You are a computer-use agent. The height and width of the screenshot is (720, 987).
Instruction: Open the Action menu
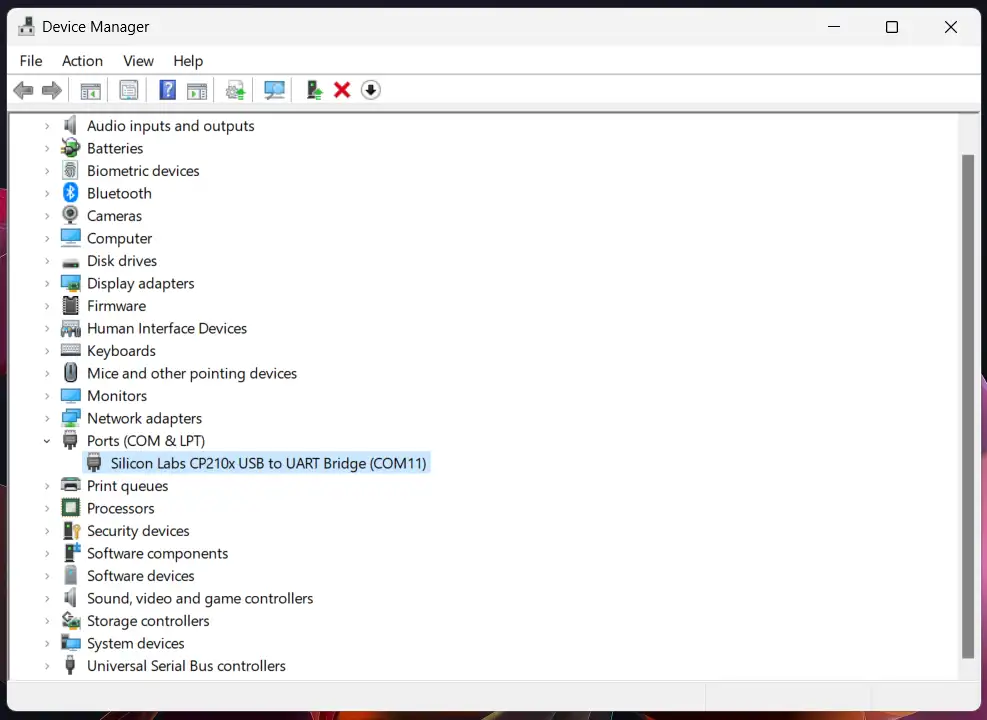82,61
